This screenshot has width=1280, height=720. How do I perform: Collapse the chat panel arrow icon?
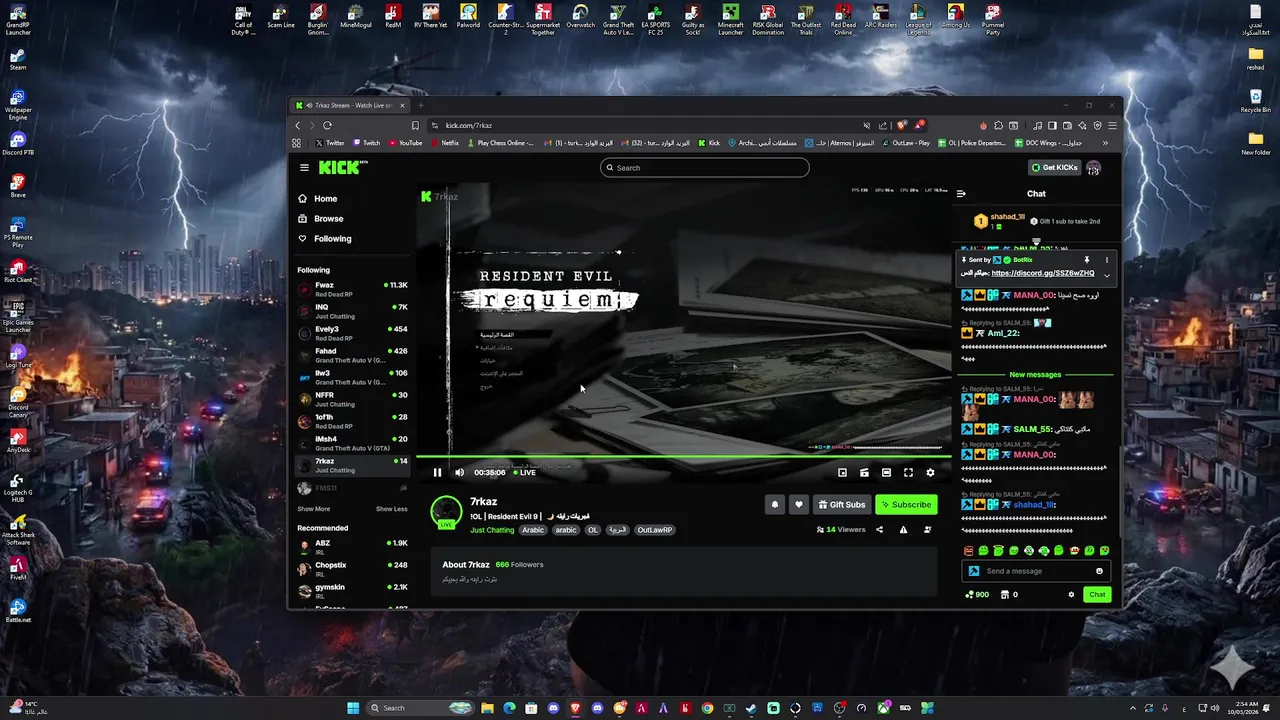(x=961, y=194)
